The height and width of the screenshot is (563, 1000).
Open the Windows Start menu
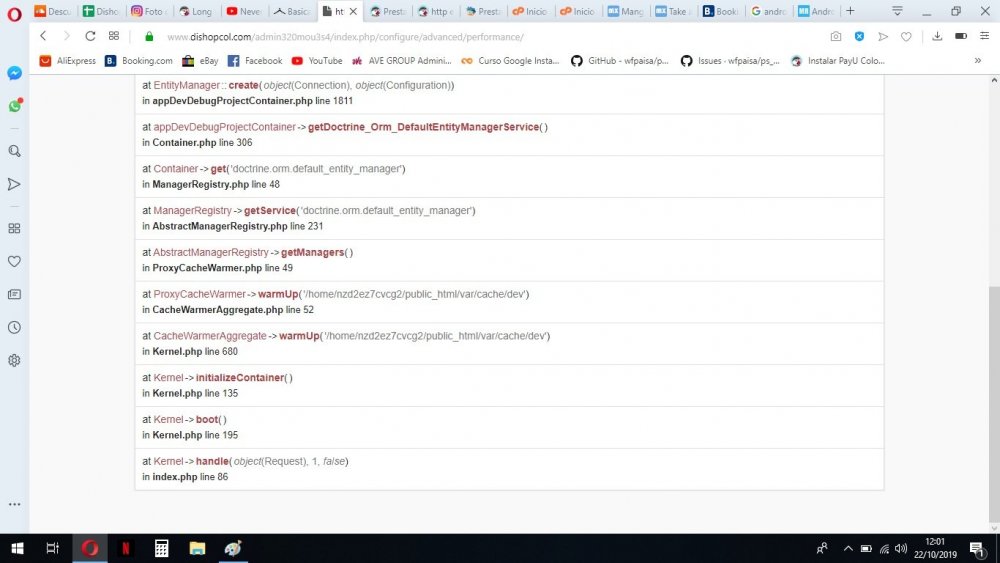18,548
